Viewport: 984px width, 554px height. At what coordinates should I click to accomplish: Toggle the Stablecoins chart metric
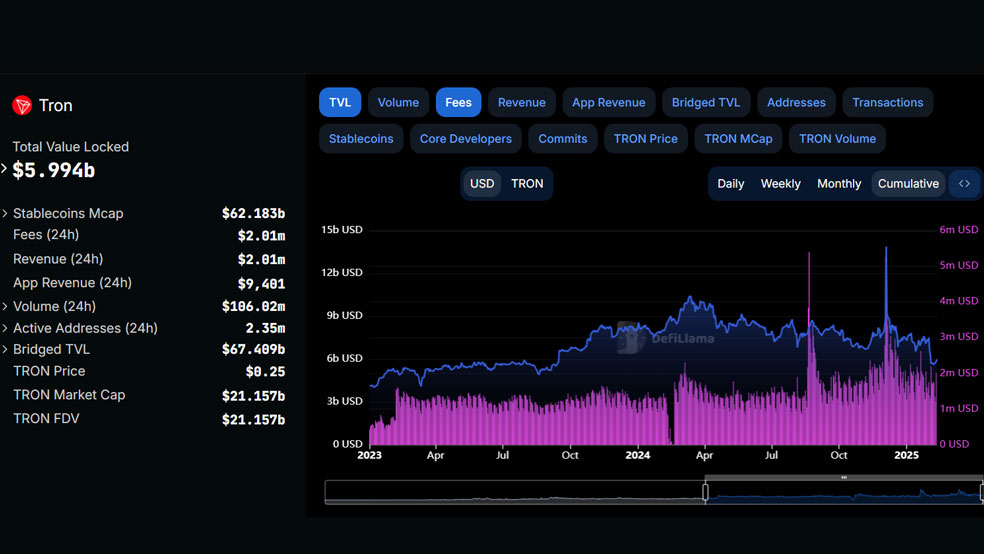pyautogui.click(x=361, y=139)
